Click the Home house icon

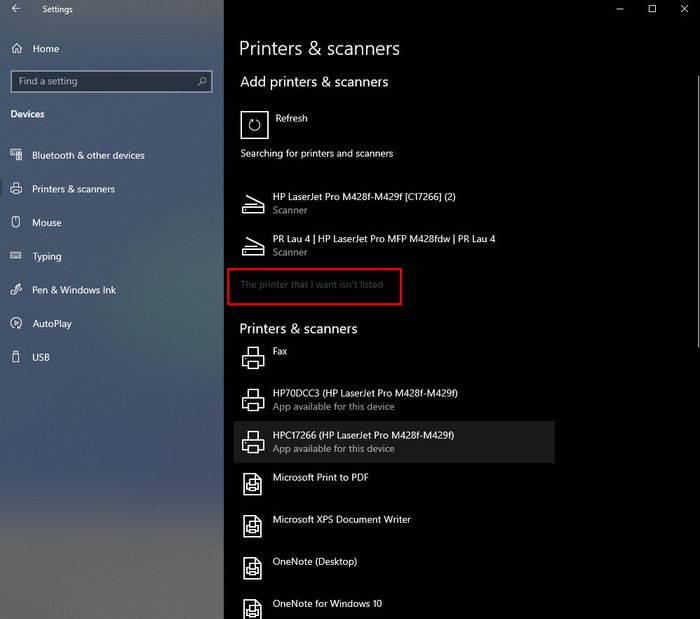click(x=17, y=48)
